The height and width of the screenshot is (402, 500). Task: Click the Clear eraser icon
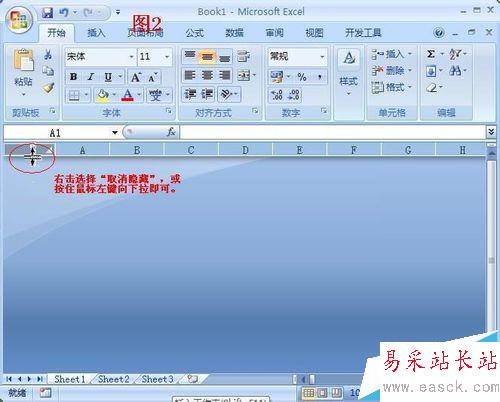point(431,88)
